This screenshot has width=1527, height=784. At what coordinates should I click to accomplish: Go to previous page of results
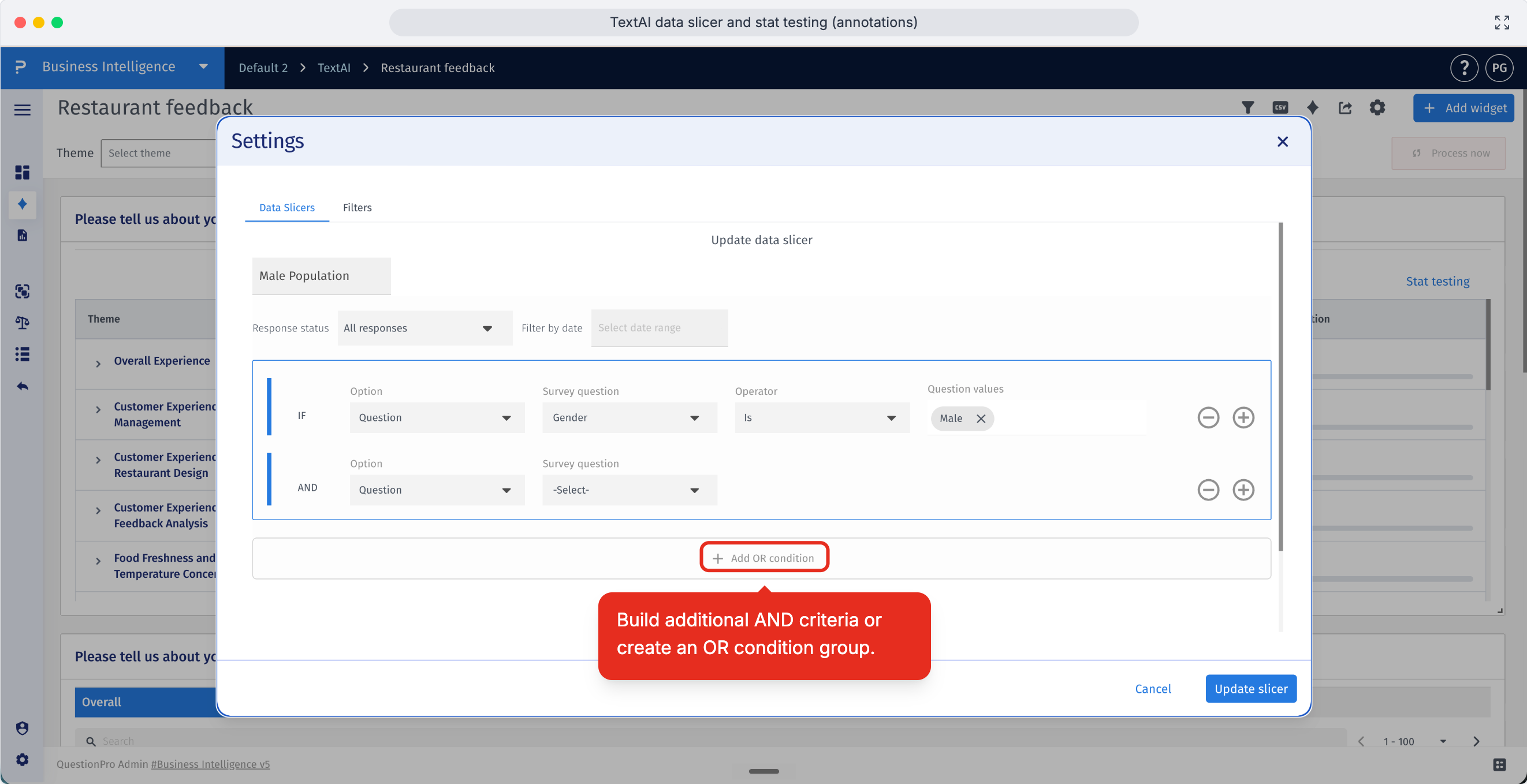(1361, 741)
